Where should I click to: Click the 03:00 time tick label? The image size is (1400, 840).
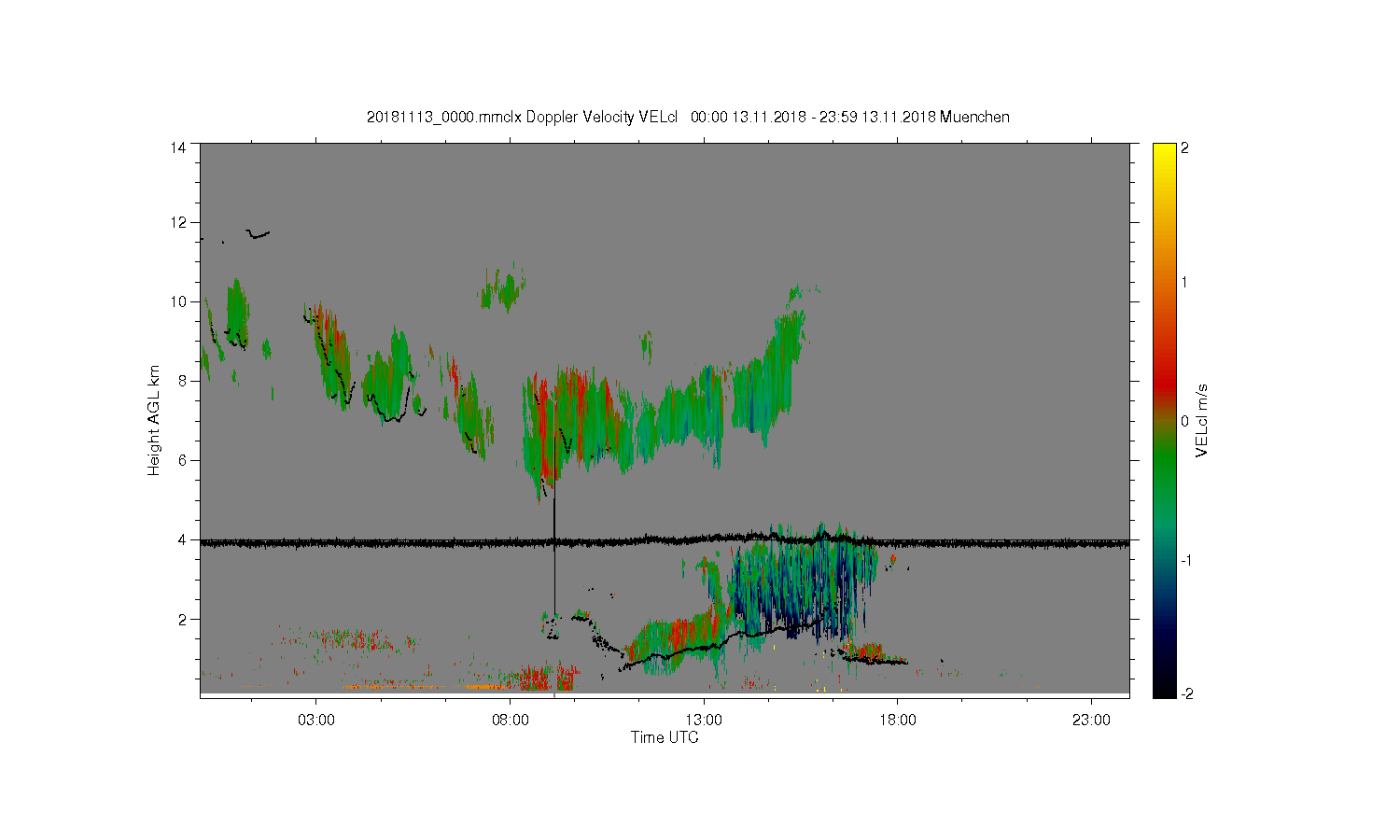[x=315, y=721]
